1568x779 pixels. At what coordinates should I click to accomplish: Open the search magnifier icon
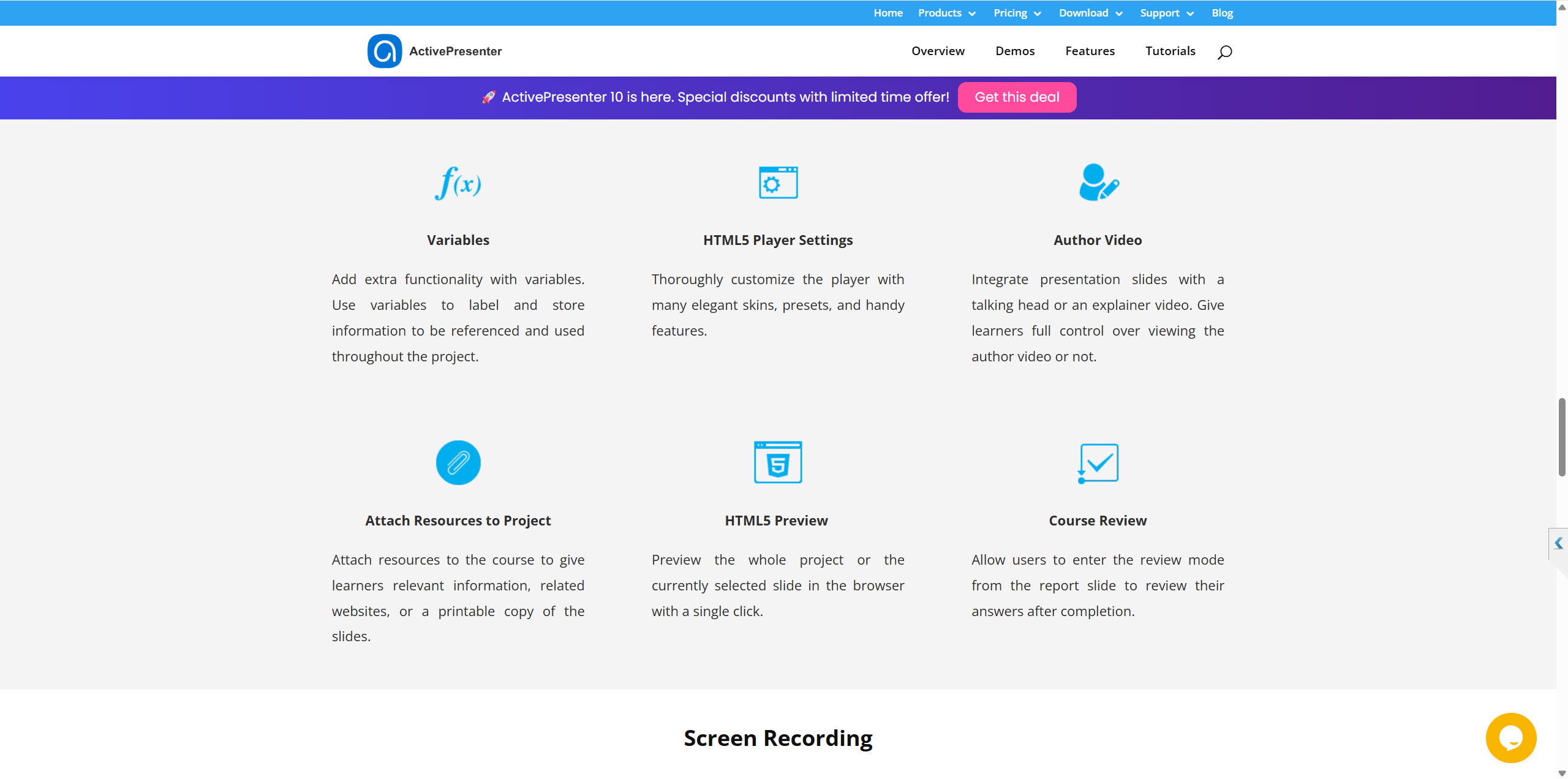pyautogui.click(x=1224, y=52)
